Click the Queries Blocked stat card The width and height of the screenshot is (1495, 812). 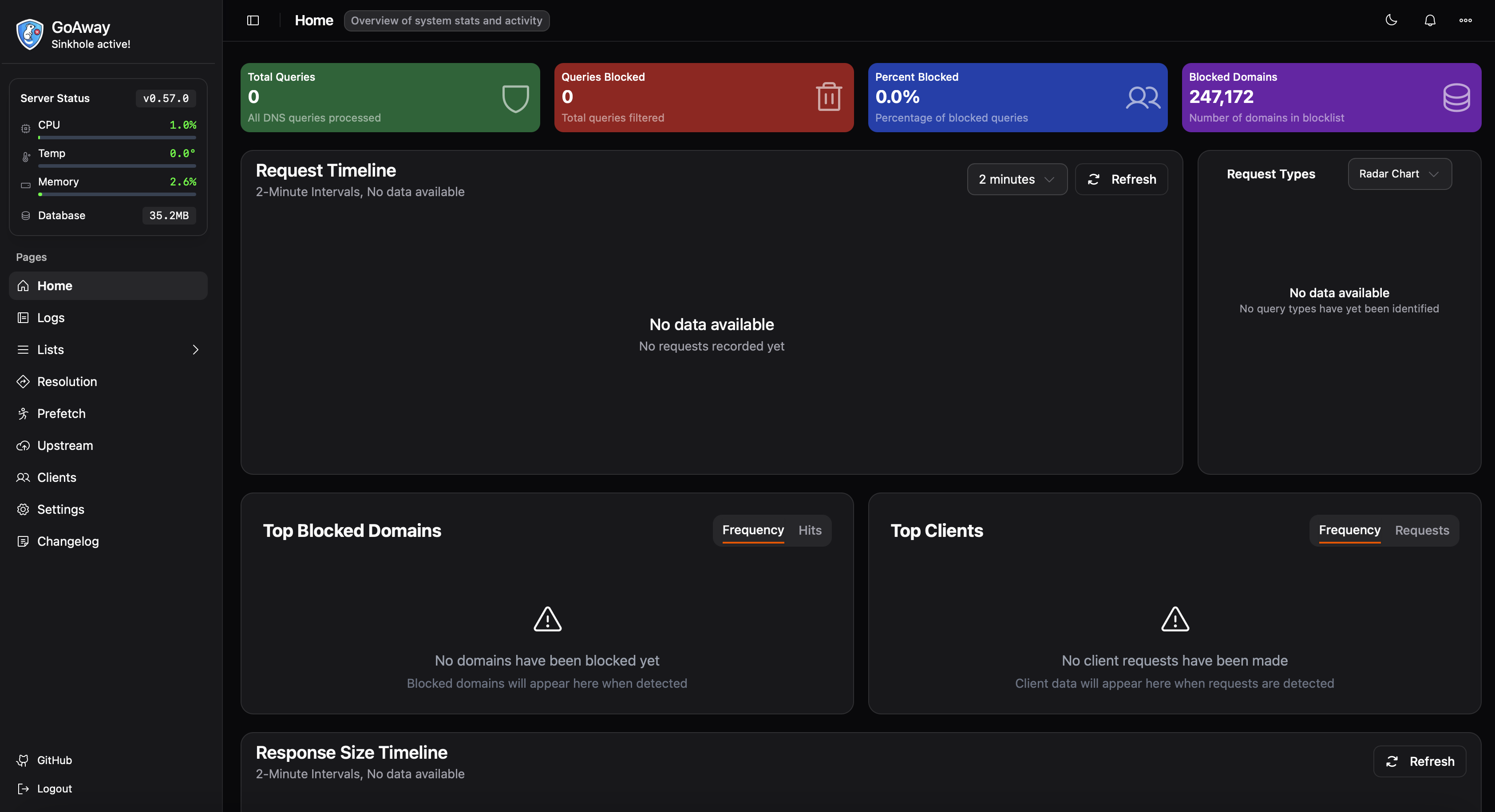pos(704,98)
